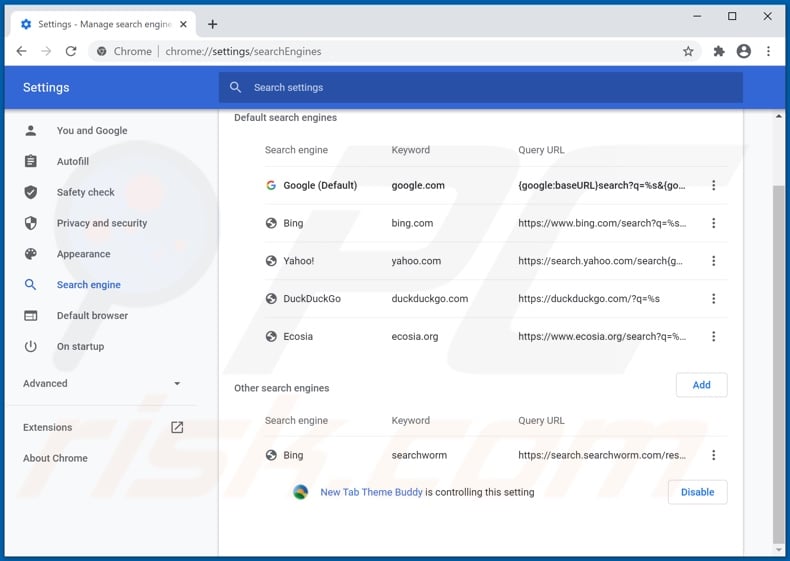Click the Settings title in header

(46, 87)
